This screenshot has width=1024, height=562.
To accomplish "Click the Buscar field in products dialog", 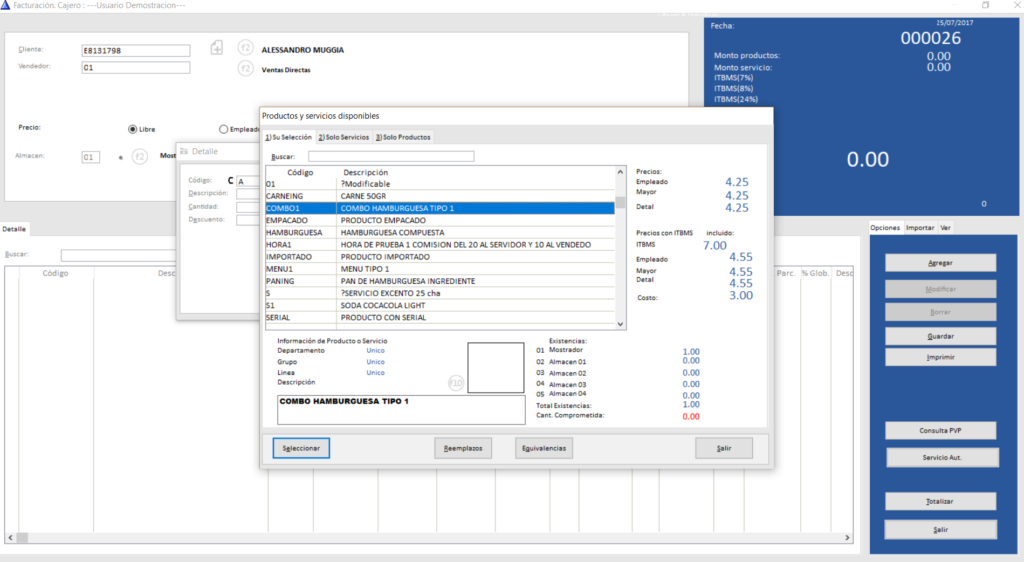I will click(x=391, y=156).
